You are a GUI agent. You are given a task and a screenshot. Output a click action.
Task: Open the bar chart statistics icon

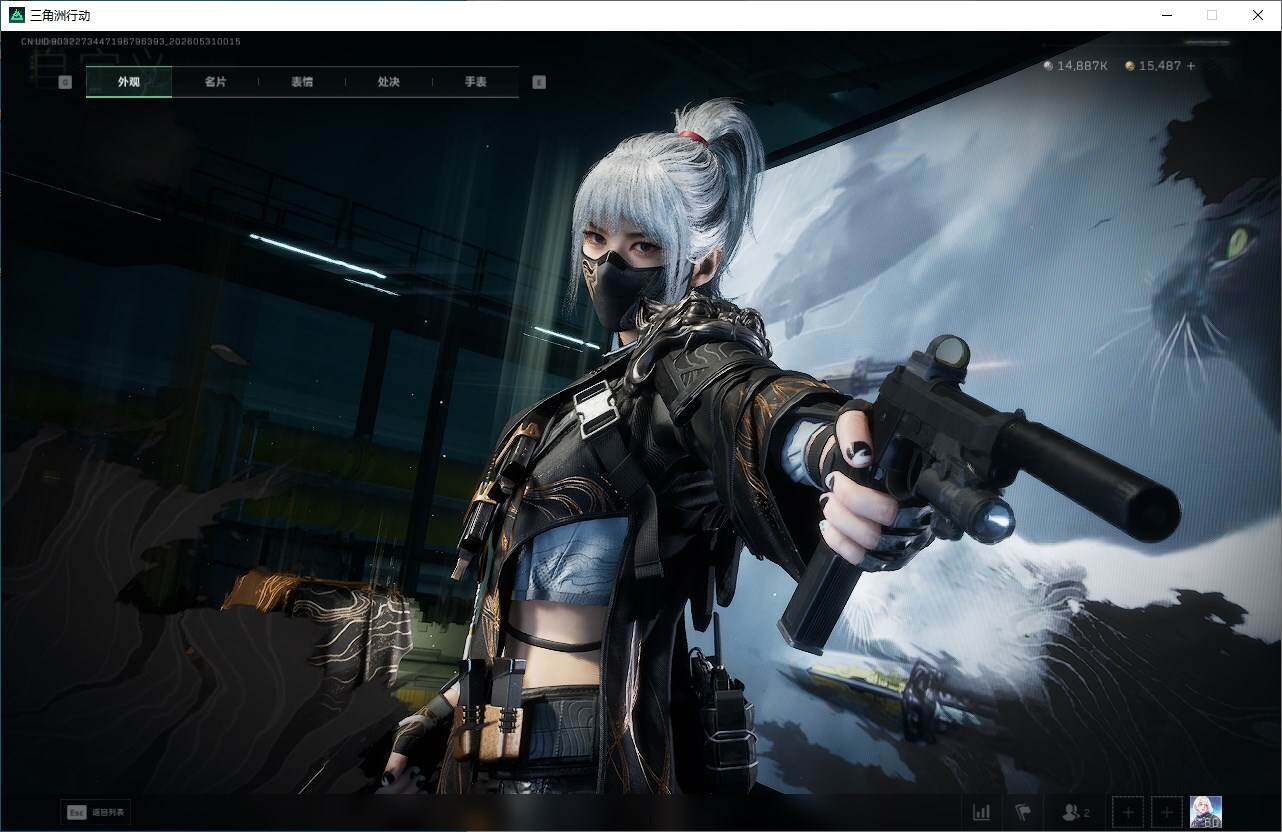[x=981, y=812]
